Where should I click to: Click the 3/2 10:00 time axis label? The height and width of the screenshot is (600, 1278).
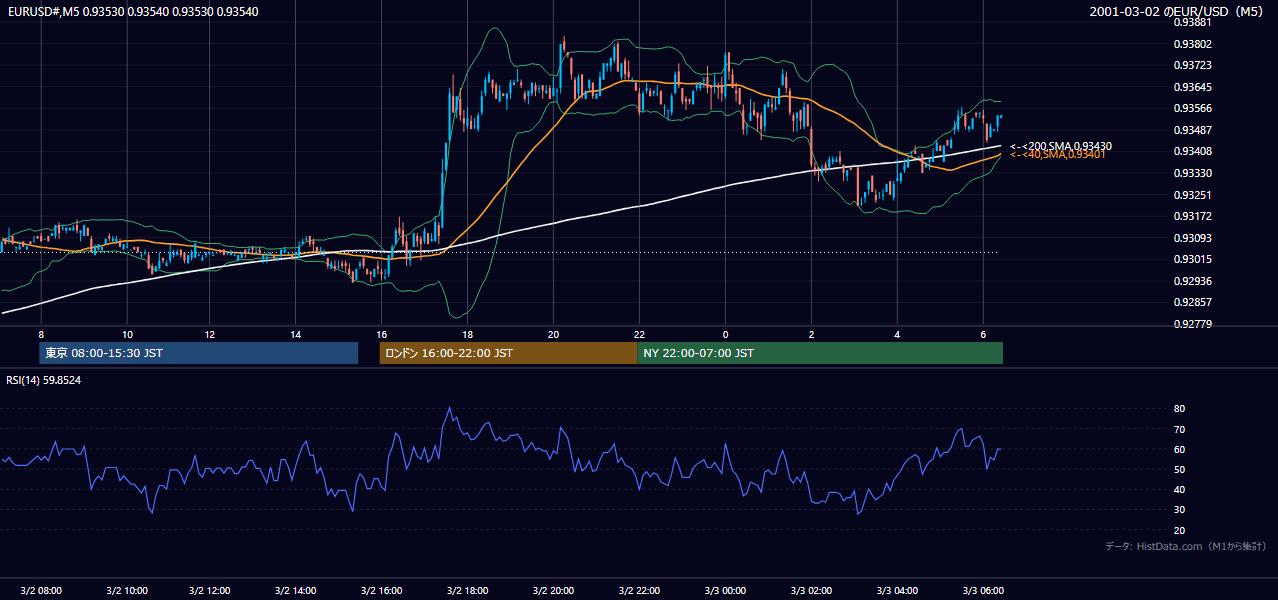[x=127, y=591]
